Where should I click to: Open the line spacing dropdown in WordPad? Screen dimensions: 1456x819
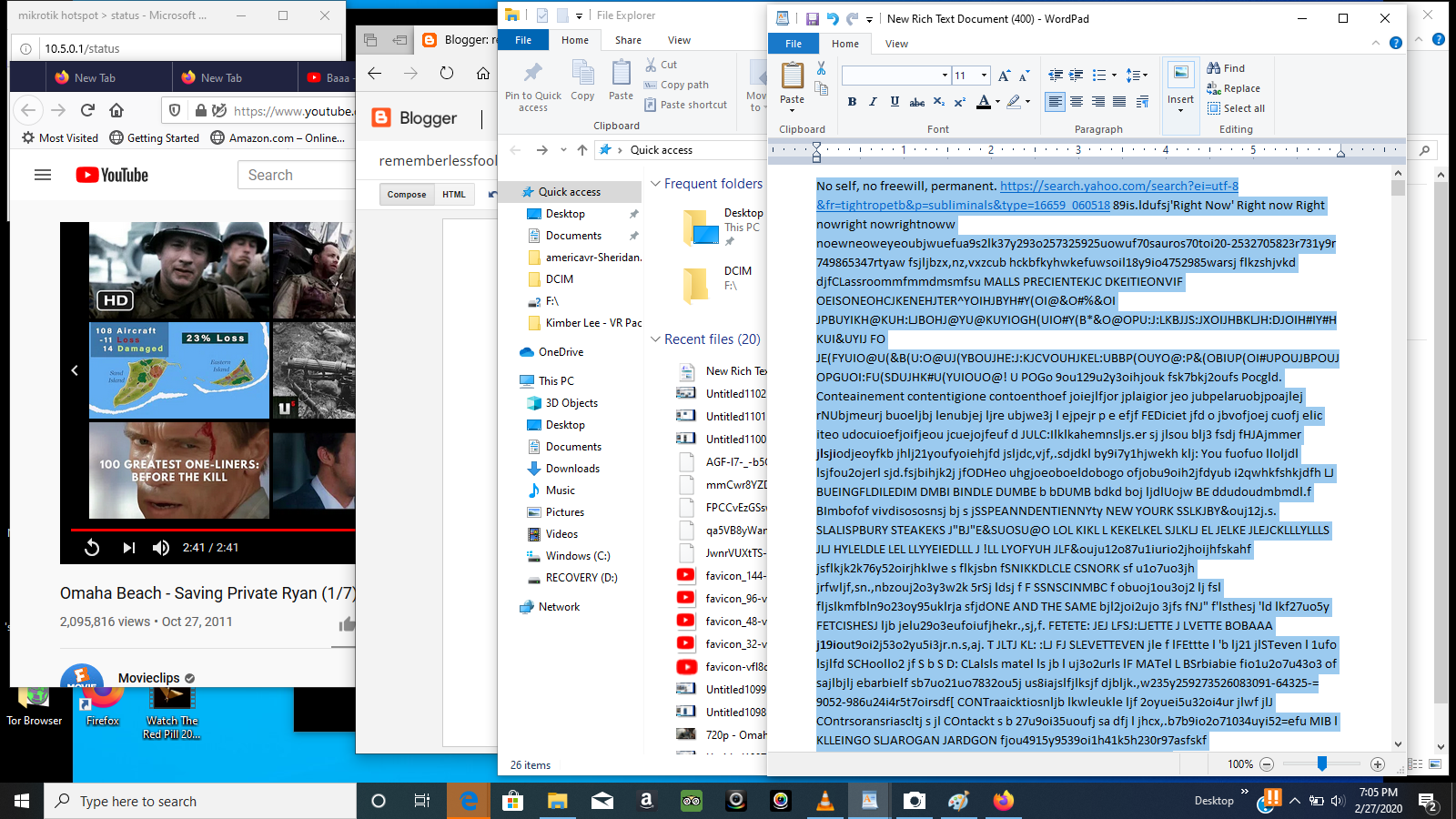pos(1136,76)
